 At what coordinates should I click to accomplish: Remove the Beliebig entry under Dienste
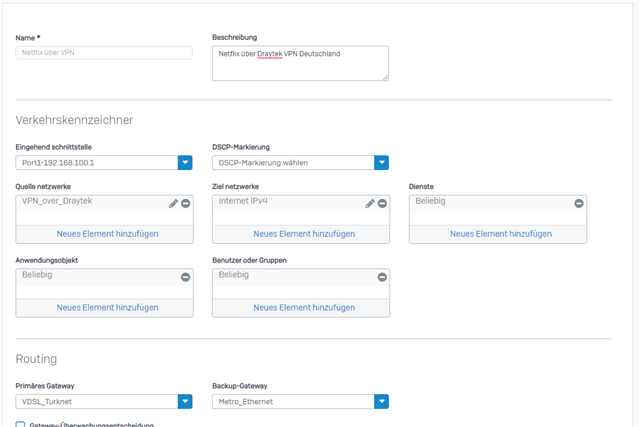click(579, 203)
